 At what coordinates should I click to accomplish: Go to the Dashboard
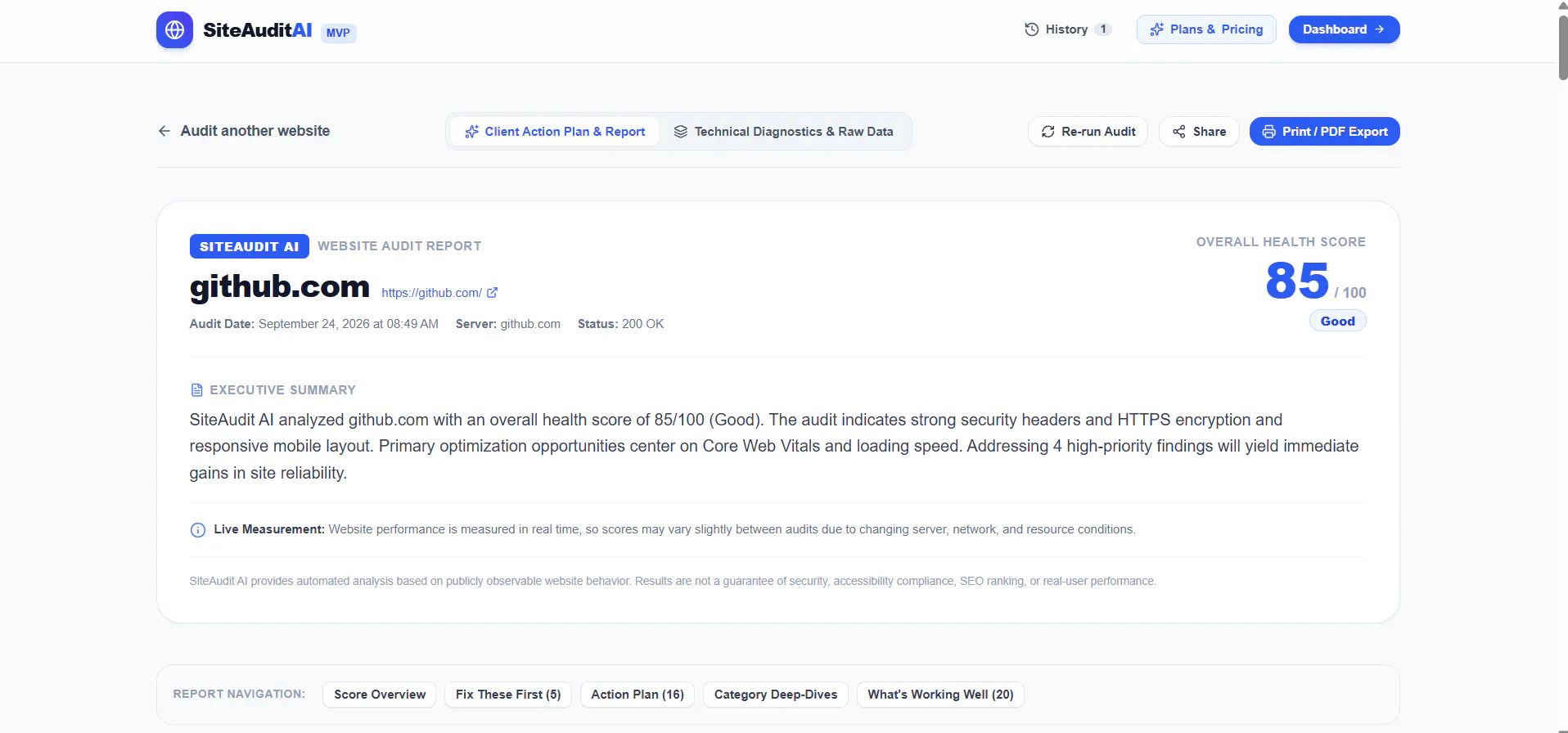1344,29
